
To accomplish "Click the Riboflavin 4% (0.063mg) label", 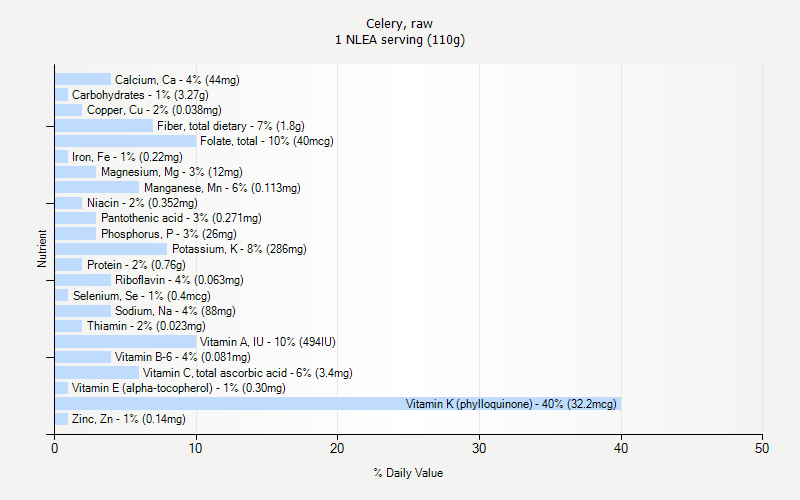I will pyautogui.click(x=179, y=280).
